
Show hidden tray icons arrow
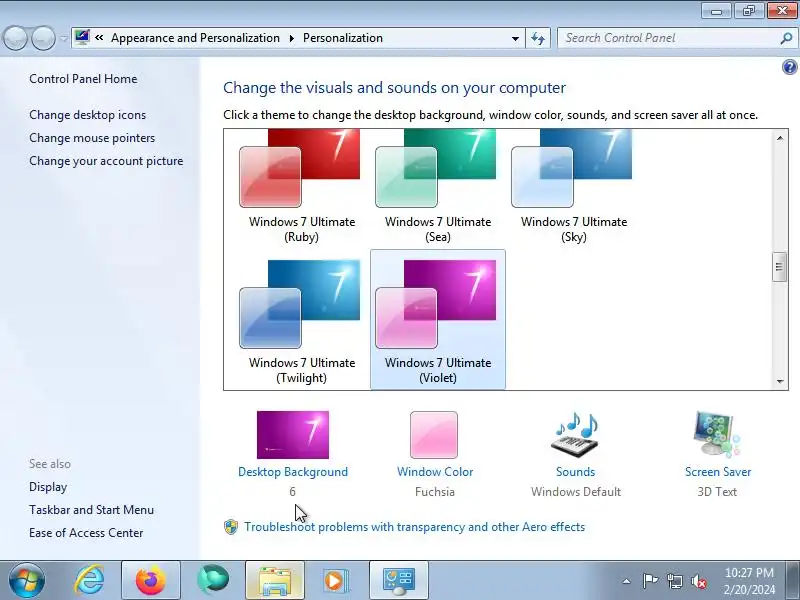627,581
